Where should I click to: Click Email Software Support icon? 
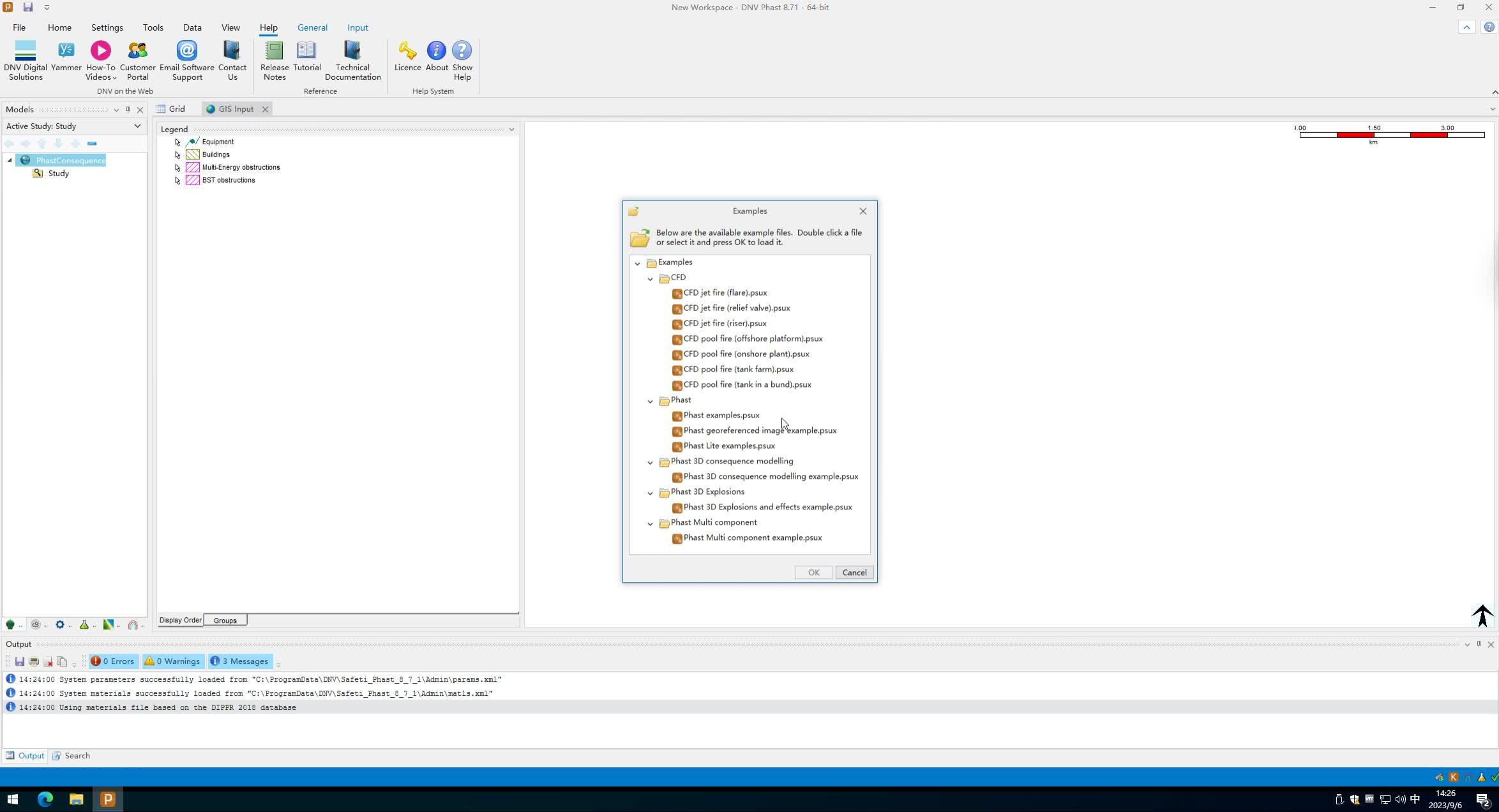(x=186, y=51)
